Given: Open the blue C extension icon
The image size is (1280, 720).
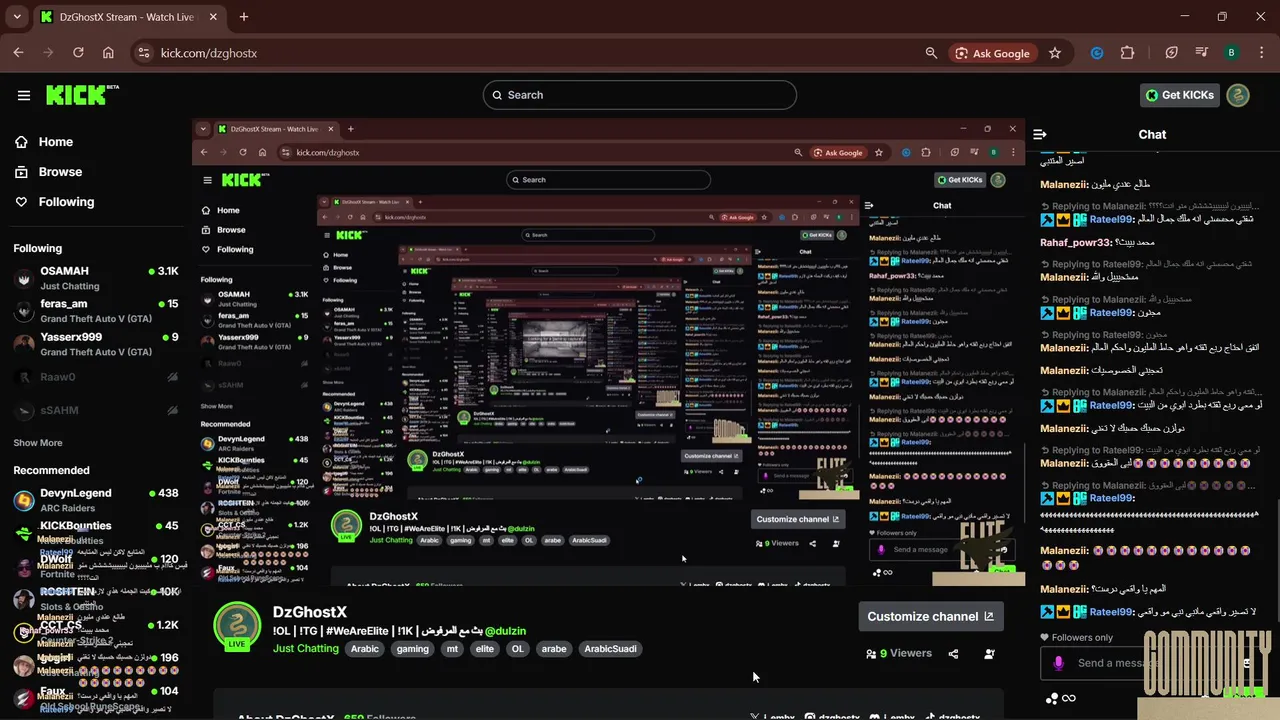Looking at the screenshot, I should point(1097,53).
